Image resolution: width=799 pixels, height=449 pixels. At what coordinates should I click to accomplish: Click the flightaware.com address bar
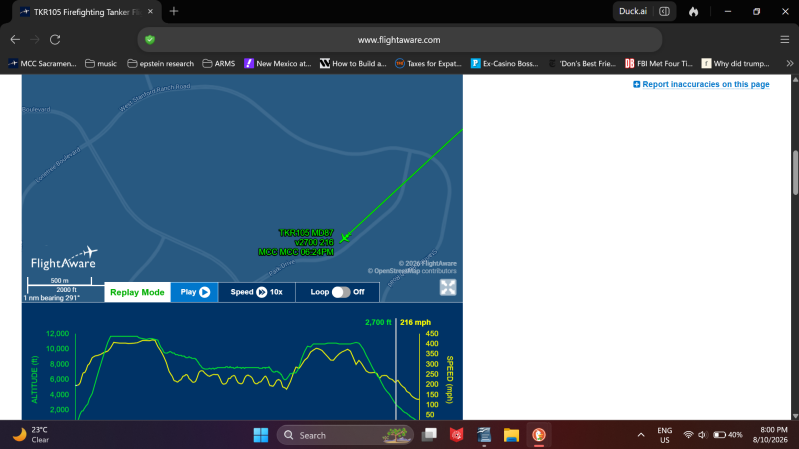[x=399, y=40]
